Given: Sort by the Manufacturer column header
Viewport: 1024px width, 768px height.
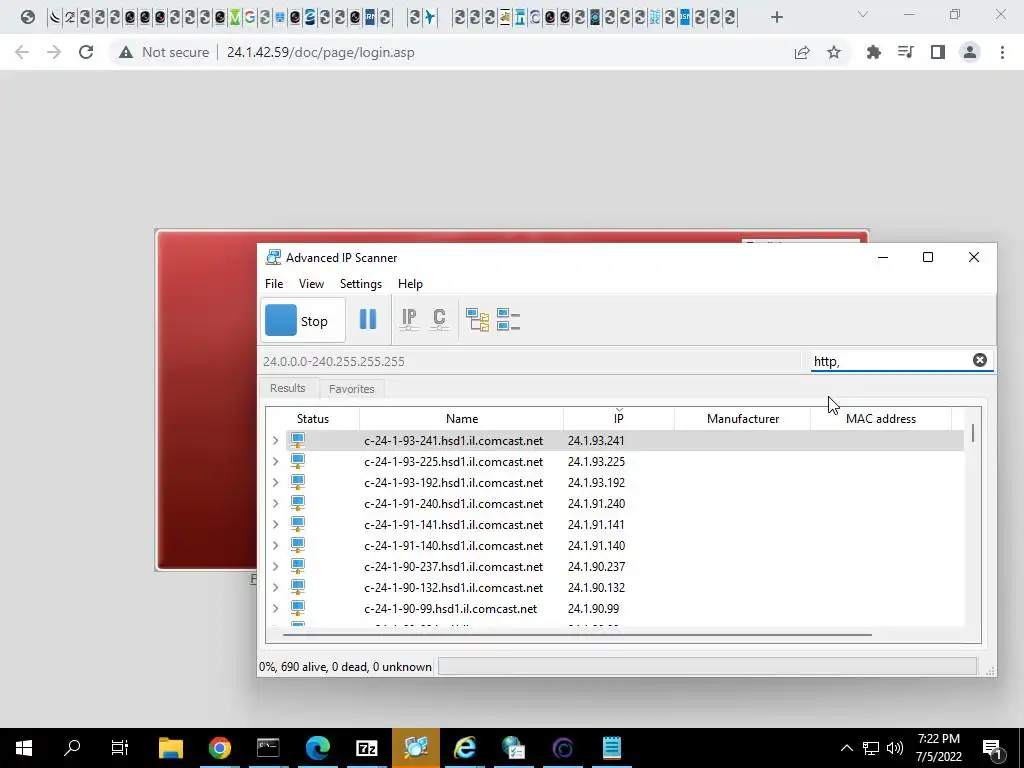Looking at the screenshot, I should (x=743, y=419).
